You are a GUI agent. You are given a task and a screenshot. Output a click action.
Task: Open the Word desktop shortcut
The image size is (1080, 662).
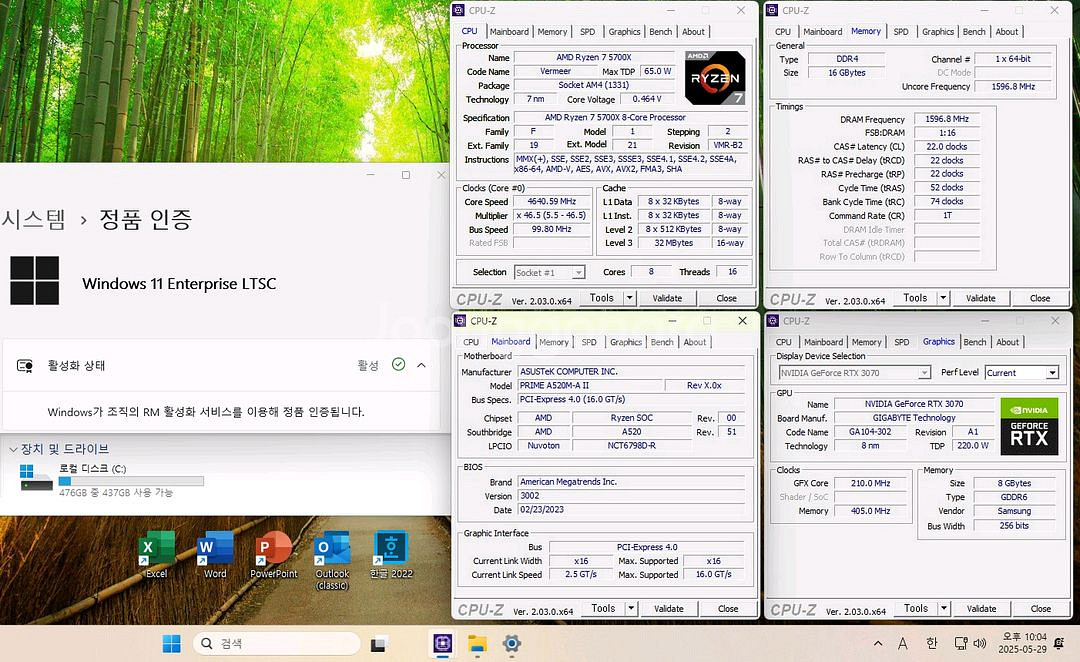click(214, 555)
